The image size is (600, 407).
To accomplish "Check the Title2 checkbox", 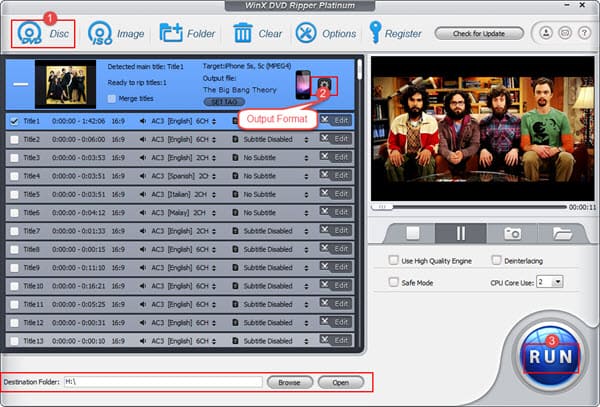I will pos(14,140).
